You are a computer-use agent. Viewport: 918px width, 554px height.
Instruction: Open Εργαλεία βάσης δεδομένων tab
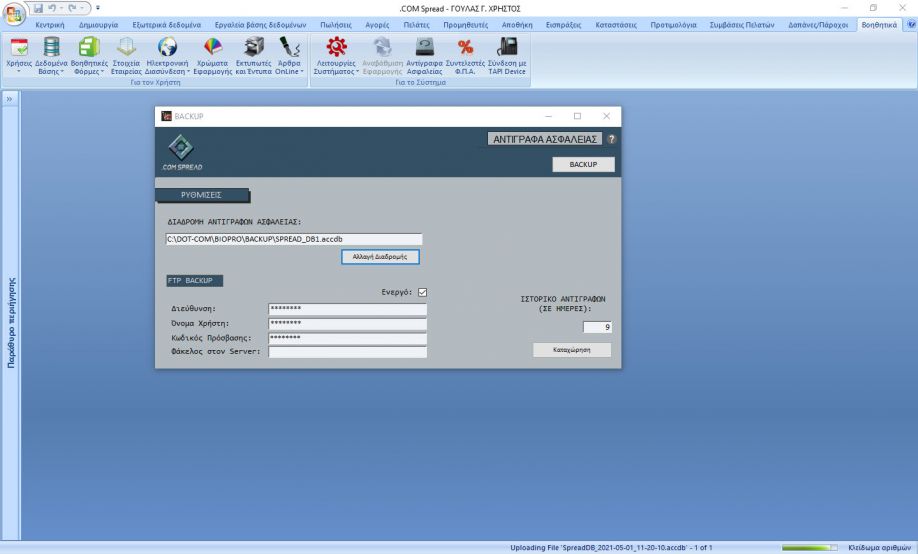(261, 25)
